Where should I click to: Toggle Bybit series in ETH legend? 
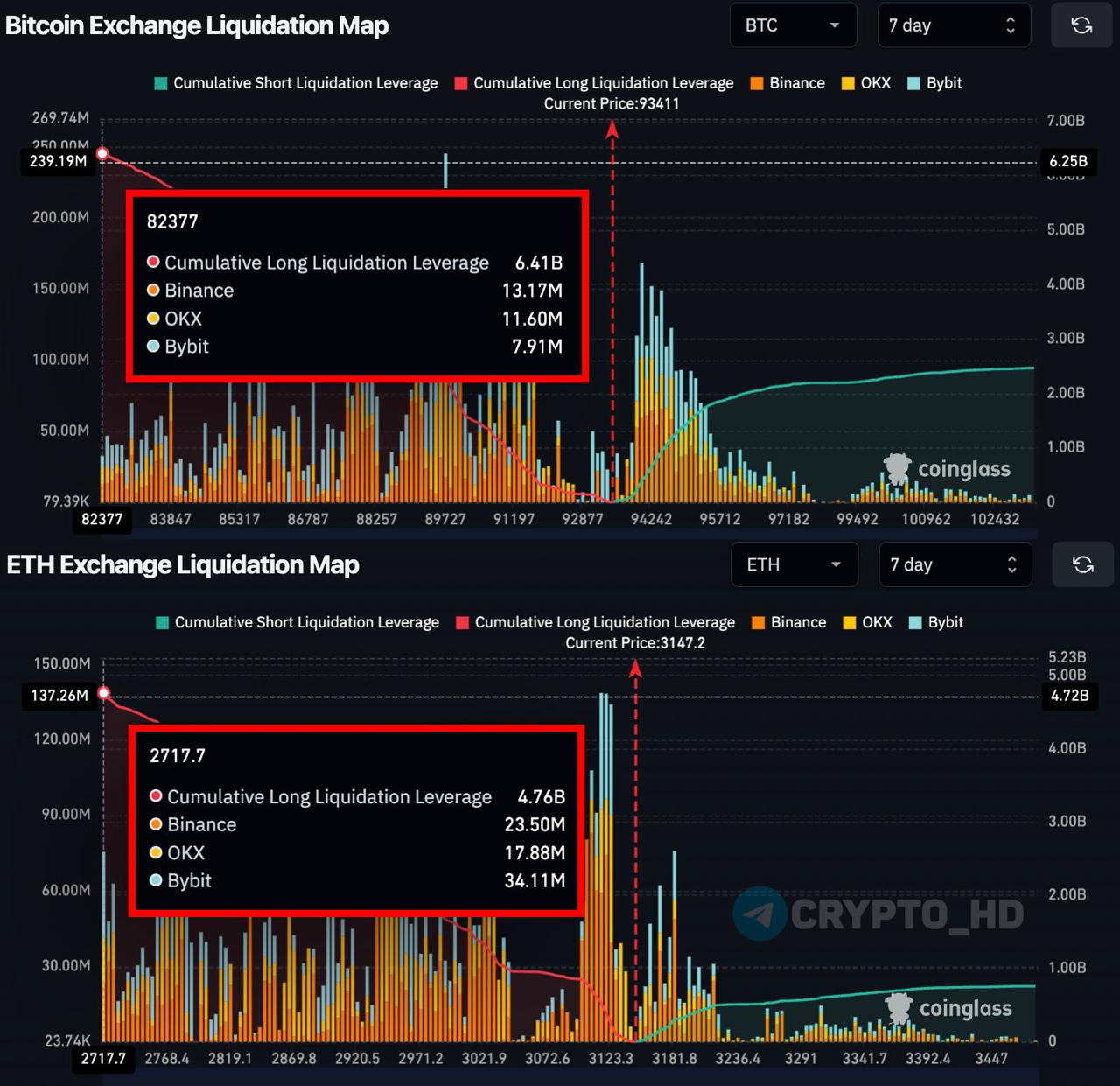(936, 622)
